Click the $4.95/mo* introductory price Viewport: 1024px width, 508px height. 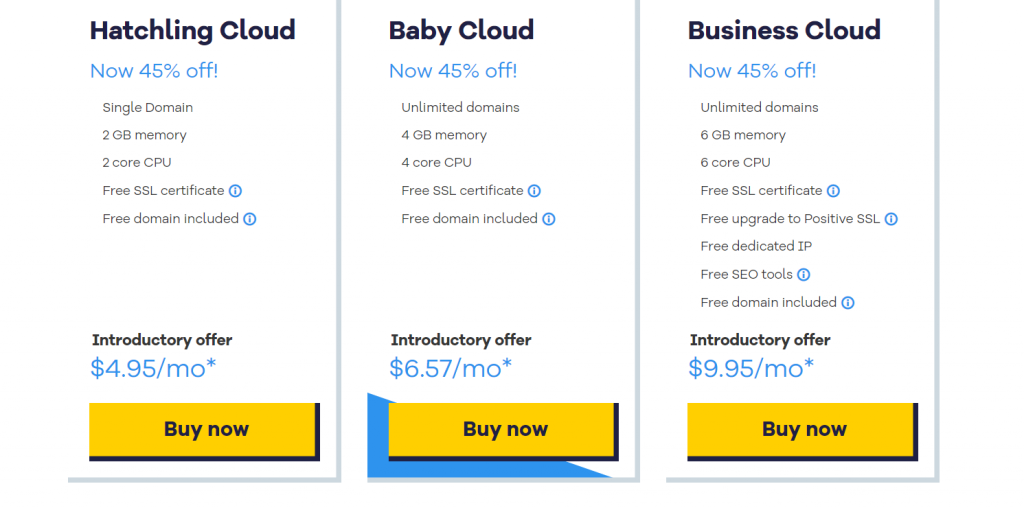153,368
